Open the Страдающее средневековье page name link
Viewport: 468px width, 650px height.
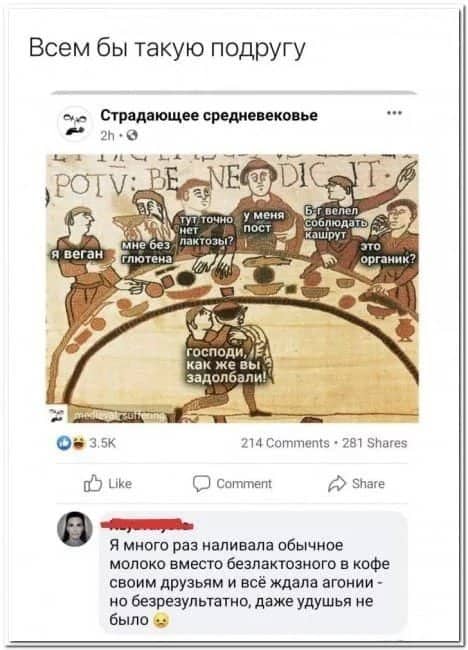coord(209,115)
